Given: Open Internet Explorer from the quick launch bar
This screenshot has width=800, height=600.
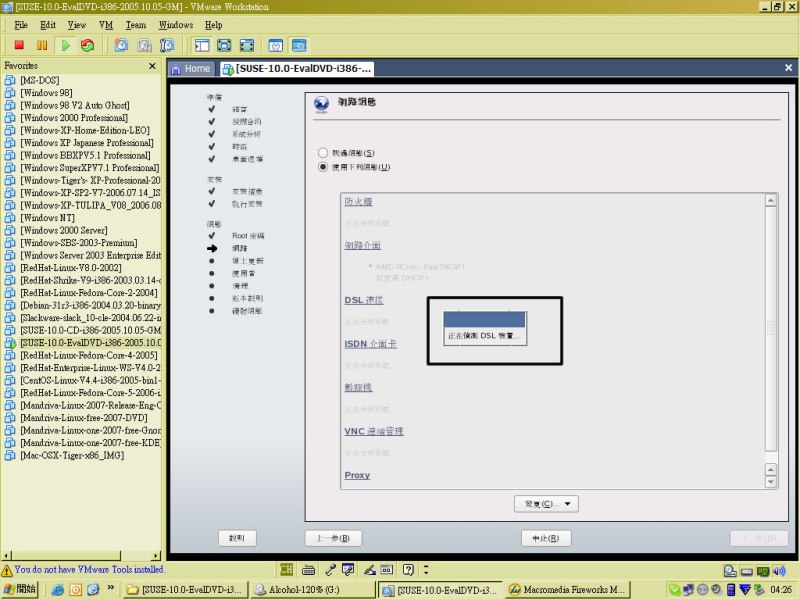Looking at the screenshot, I should (58, 590).
